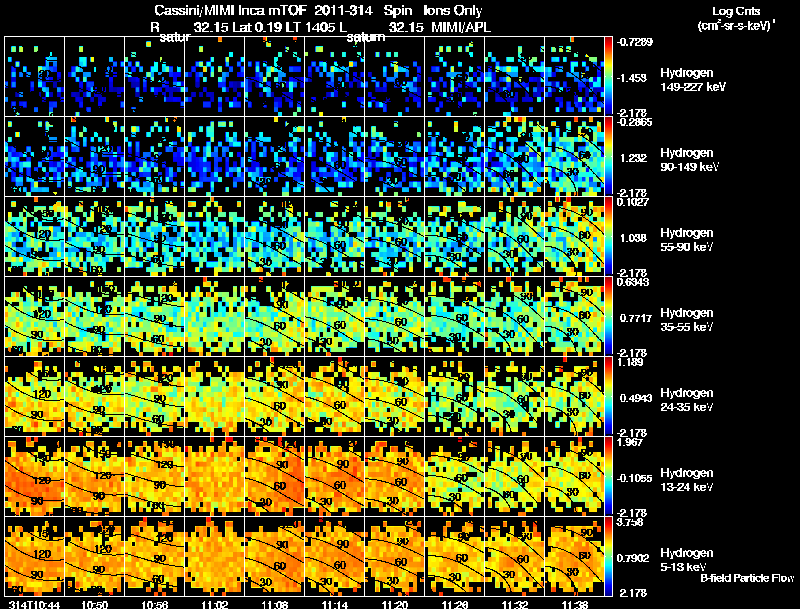The height and width of the screenshot is (609, 800).
Task: Click the Hydrogen 24-35 keV label
Action: coord(687,400)
